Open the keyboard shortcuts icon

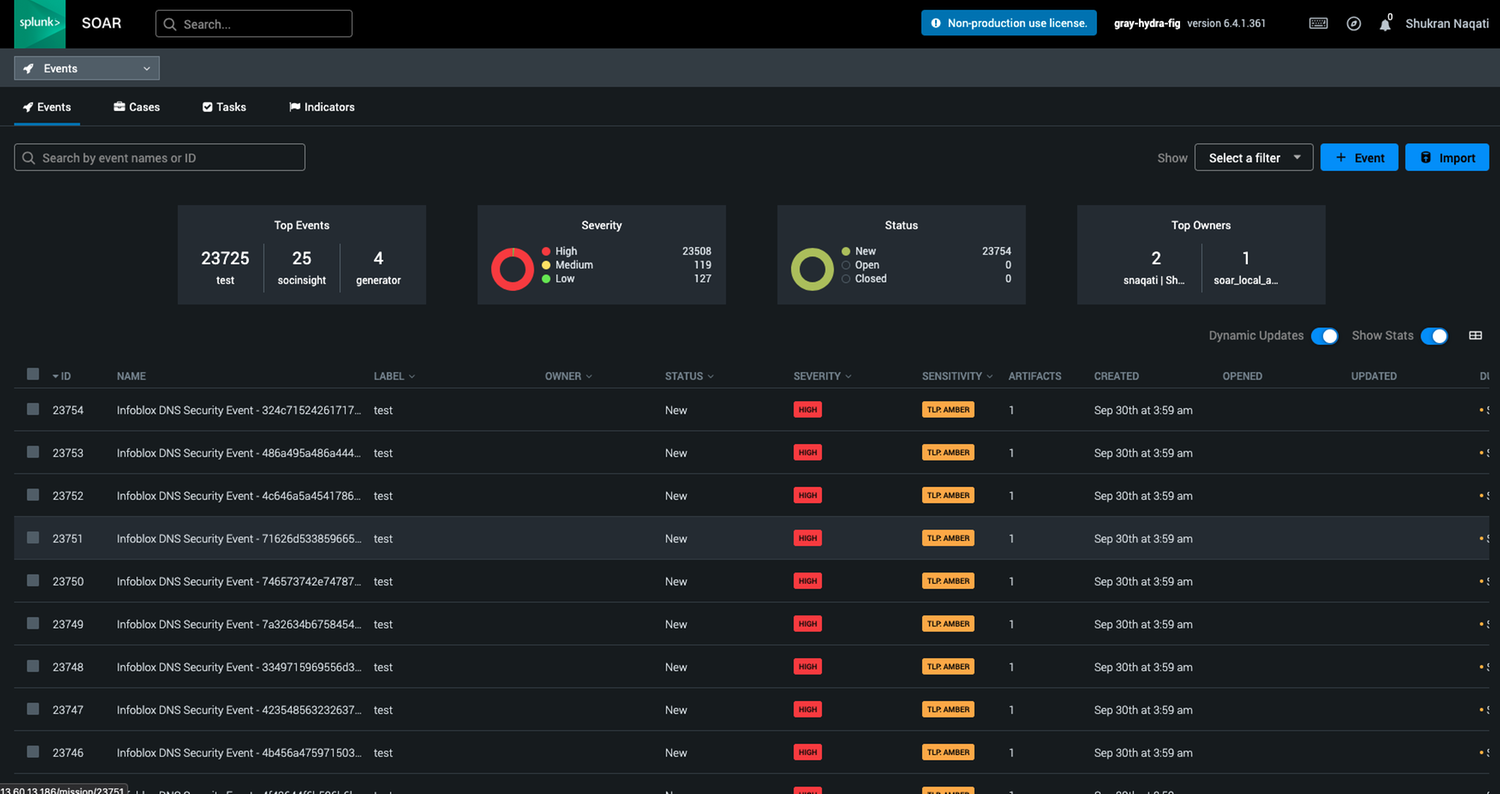tap(1318, 24)
